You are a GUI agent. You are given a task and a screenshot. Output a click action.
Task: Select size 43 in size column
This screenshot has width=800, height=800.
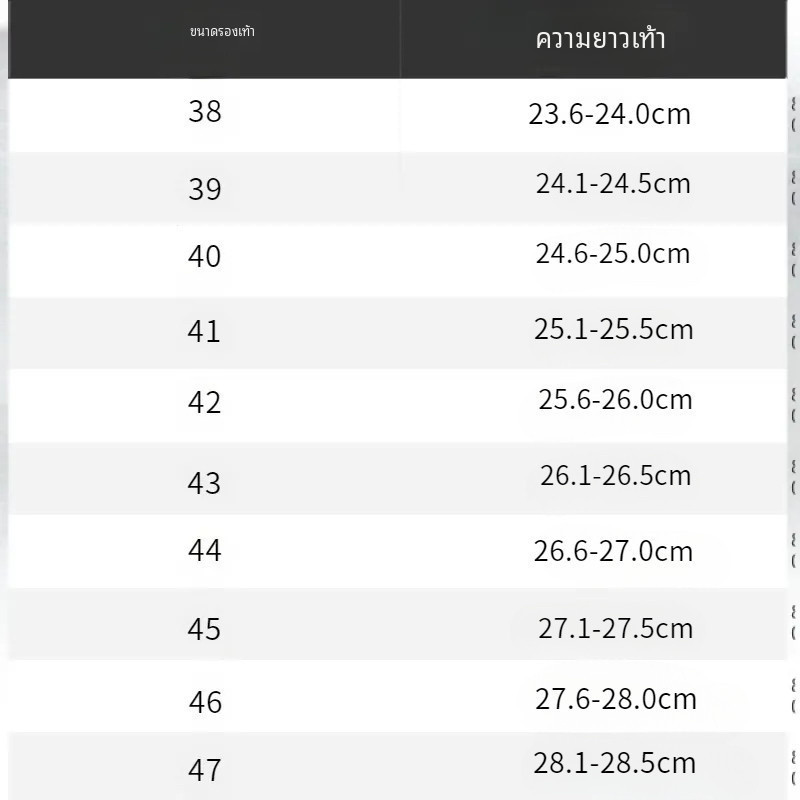(204, 483)
